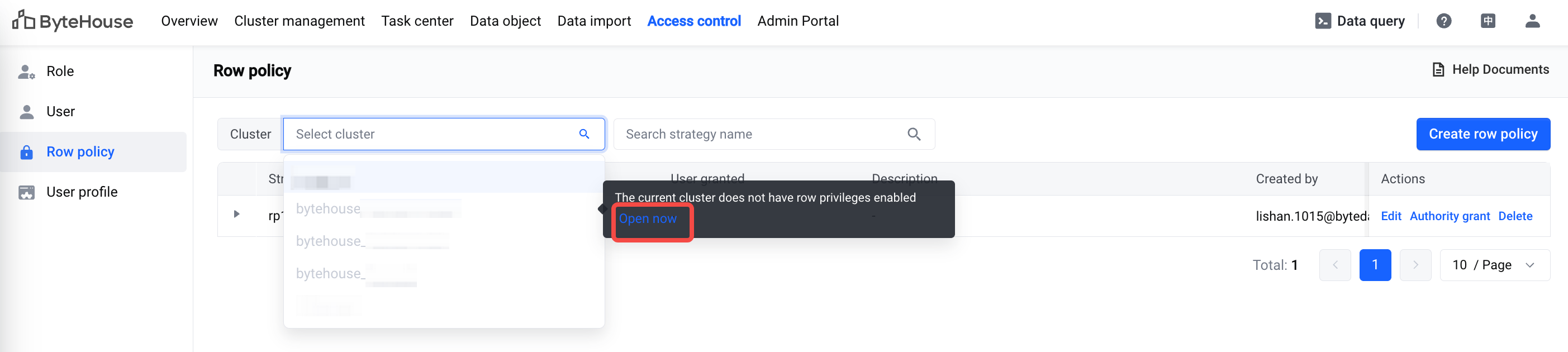
Task: Open the Select cluster combo box
Action: click(443, 134)
